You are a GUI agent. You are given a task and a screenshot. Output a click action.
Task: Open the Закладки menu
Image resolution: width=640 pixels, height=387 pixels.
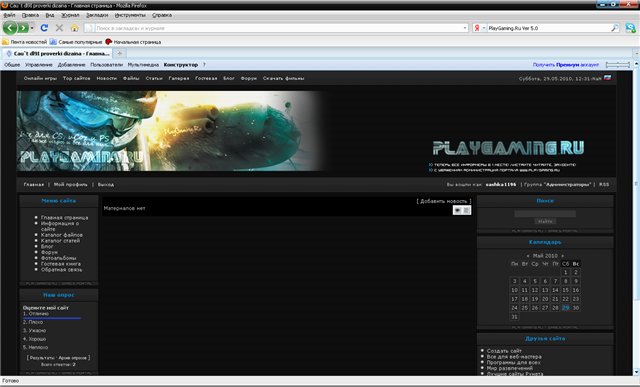click(x=97, y=15)
